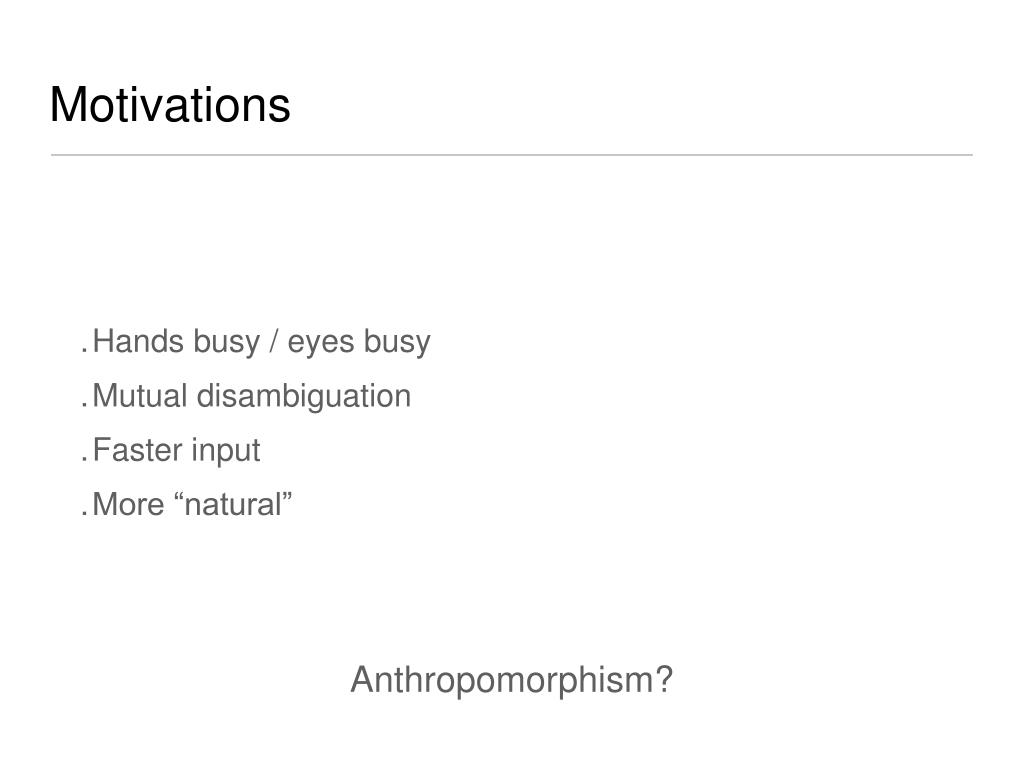Click the "Motivations" slide title

point(170,104)
